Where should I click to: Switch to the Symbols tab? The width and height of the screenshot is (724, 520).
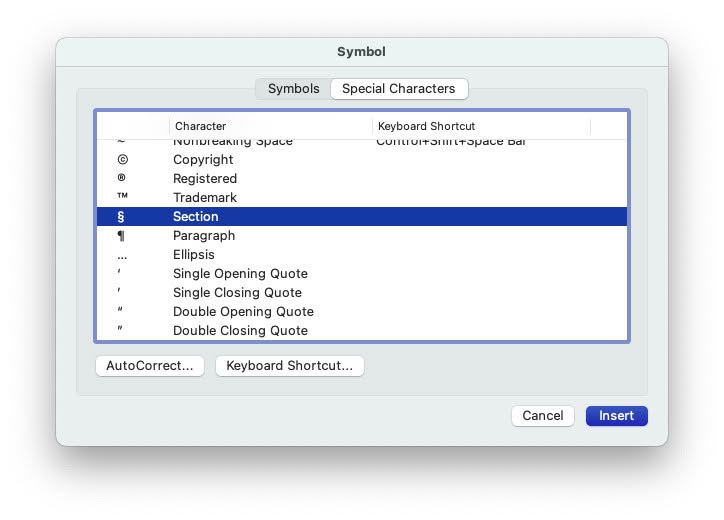click(294, 89)
